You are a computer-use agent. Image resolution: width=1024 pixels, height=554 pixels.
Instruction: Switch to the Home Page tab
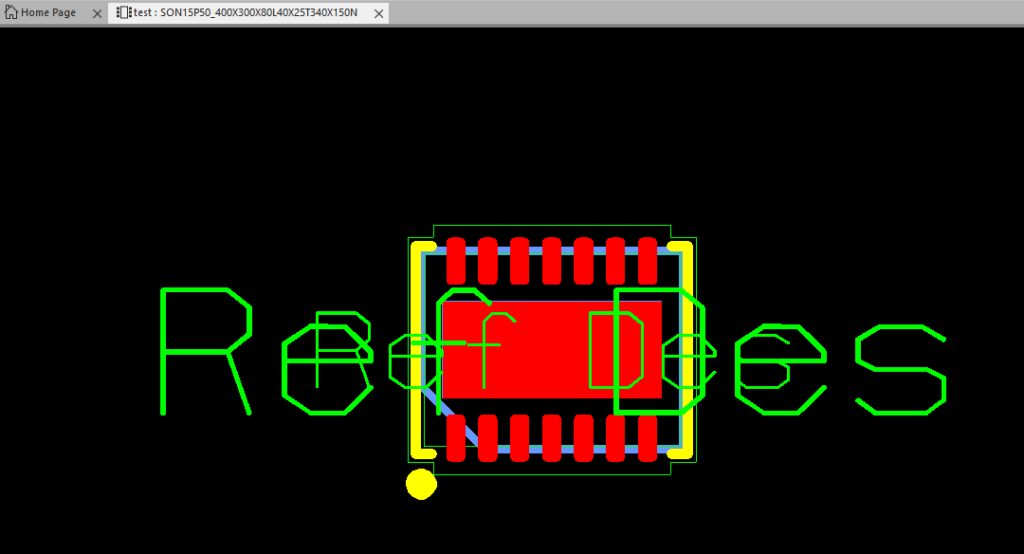49,13
